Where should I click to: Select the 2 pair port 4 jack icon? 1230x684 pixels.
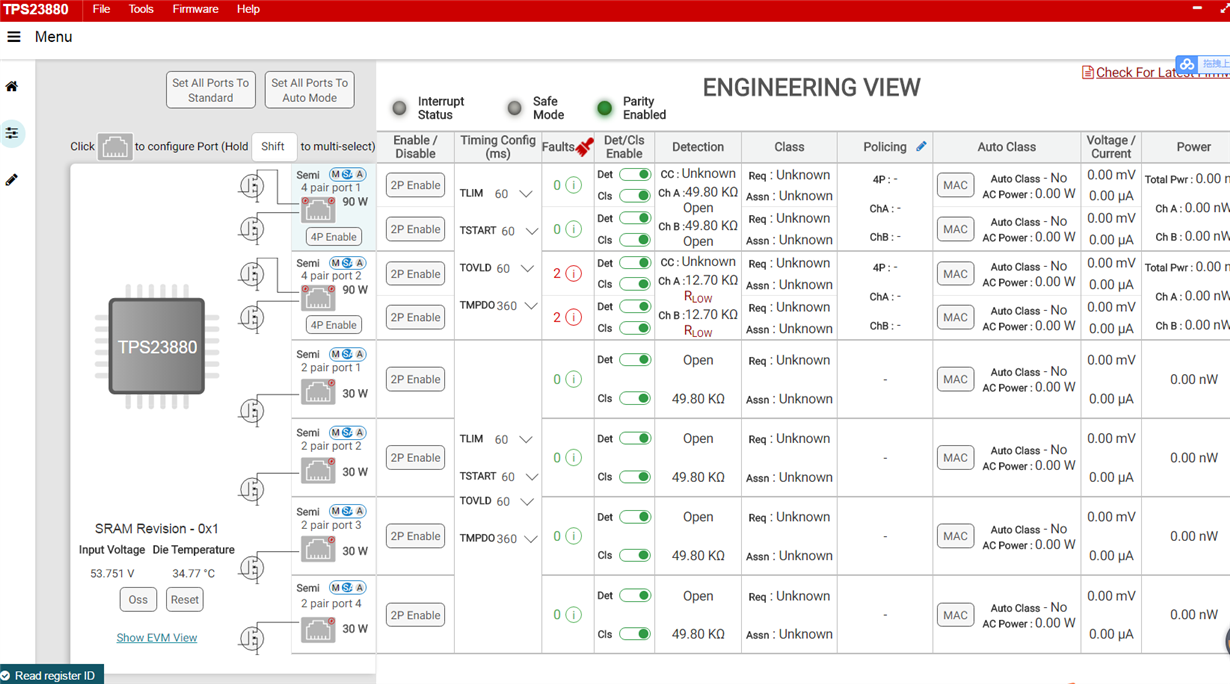[318, 628]
